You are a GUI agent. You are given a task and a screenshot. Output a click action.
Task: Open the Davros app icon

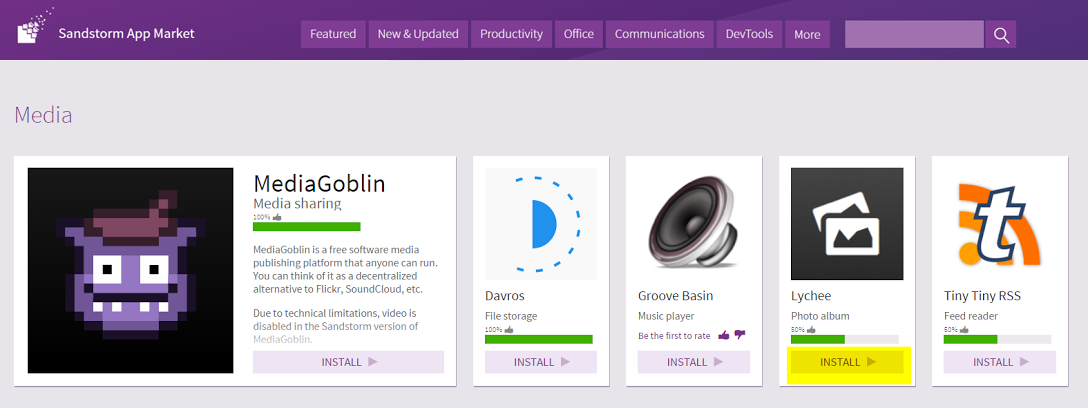[540, 223]
